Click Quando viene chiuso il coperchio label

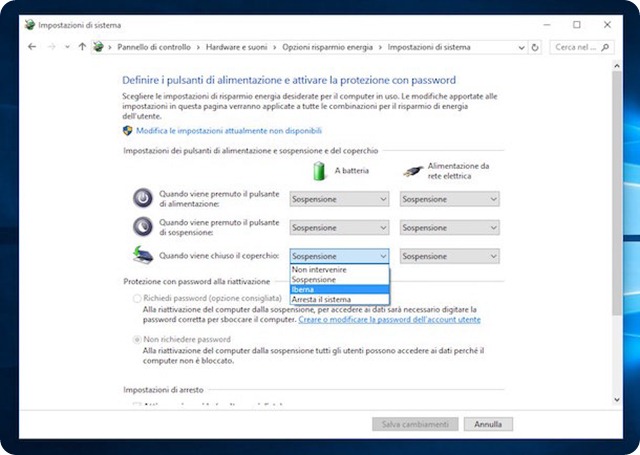coord(219,256)
